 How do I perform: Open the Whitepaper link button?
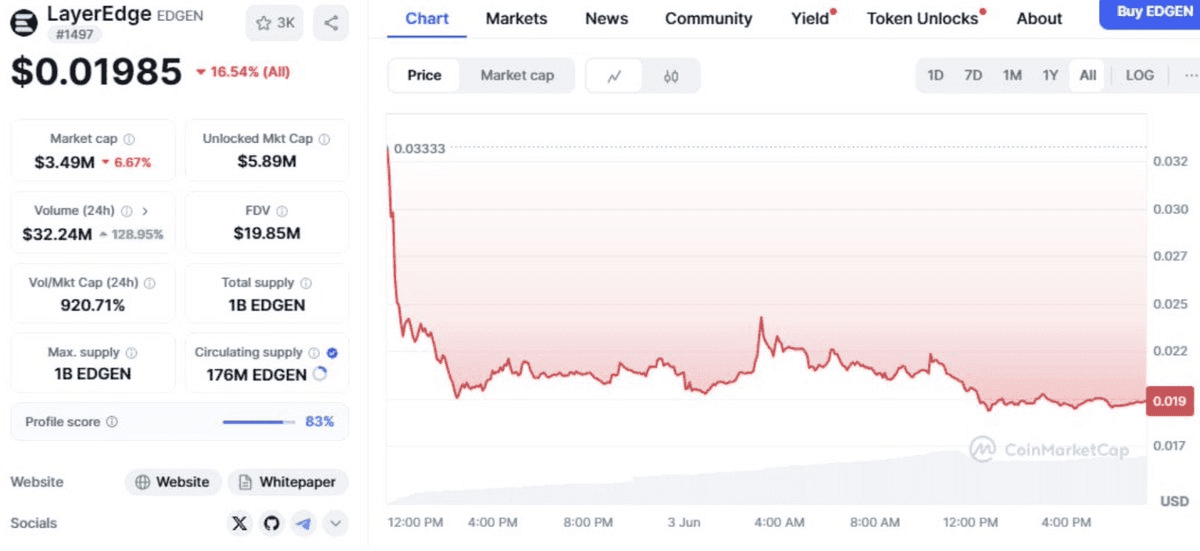click(288, 482)
